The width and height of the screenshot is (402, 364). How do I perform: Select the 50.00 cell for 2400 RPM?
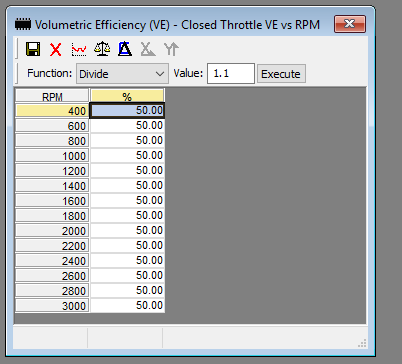[127, 261]
